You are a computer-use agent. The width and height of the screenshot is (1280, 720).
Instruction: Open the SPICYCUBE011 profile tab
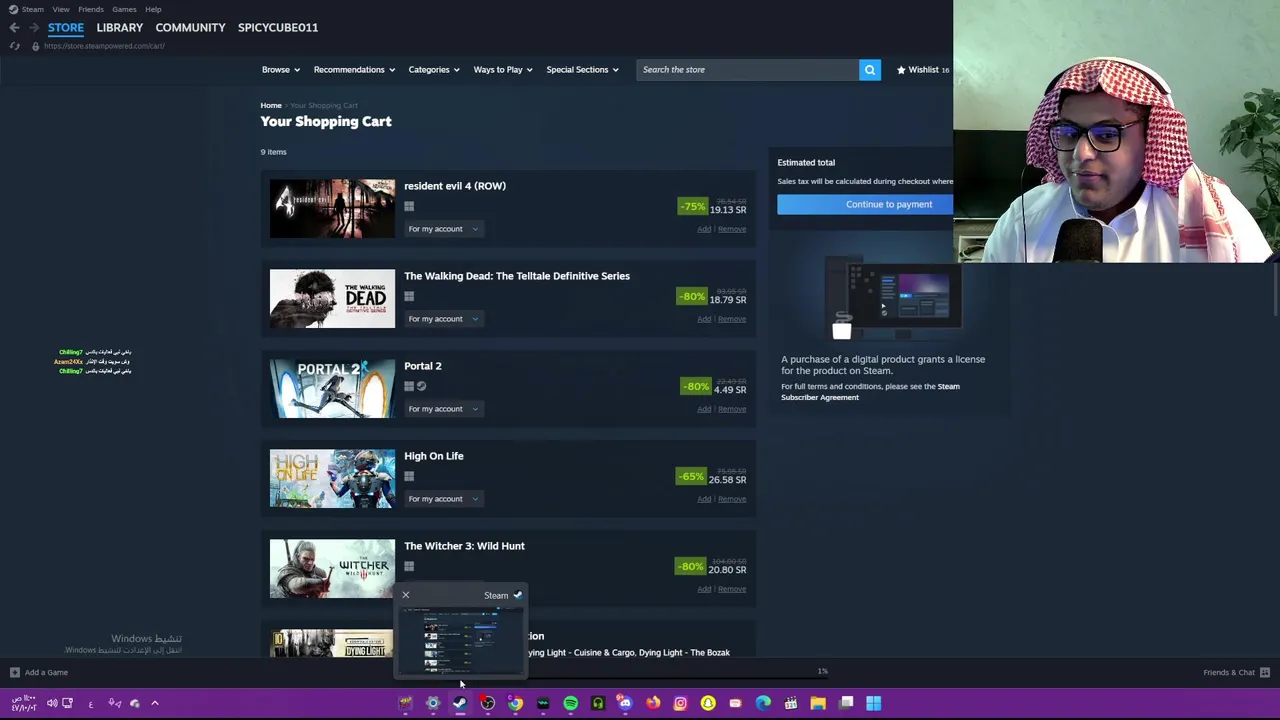click(278, 28)
